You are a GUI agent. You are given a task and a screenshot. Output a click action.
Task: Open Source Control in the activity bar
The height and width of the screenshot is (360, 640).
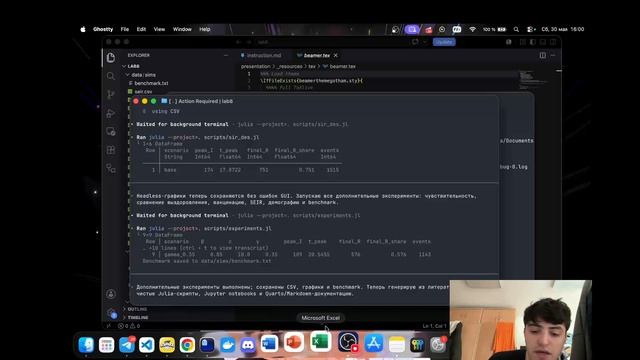click(x=111, y=95)
